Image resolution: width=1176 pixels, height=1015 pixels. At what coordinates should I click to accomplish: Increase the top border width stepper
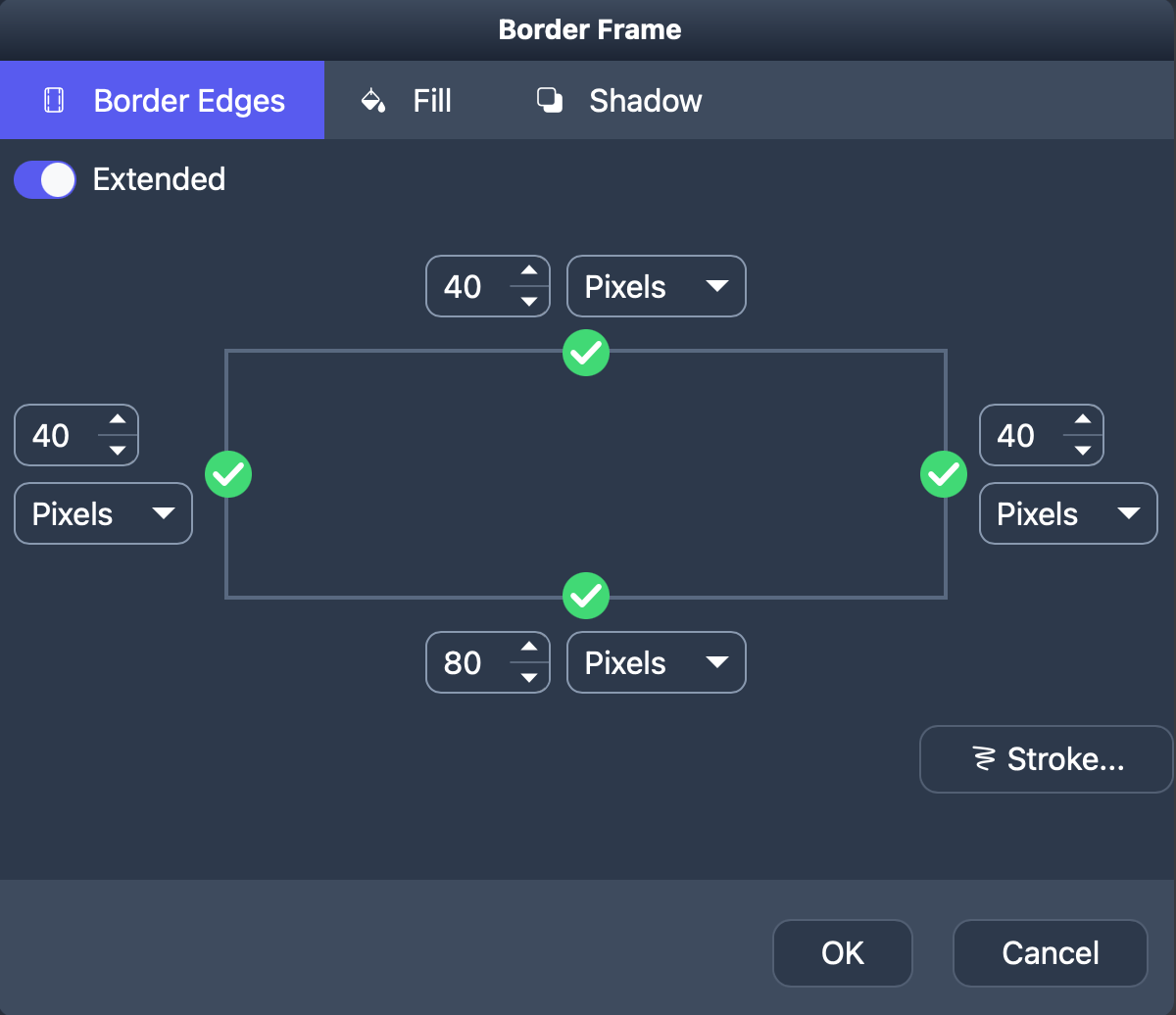(529, 271)
